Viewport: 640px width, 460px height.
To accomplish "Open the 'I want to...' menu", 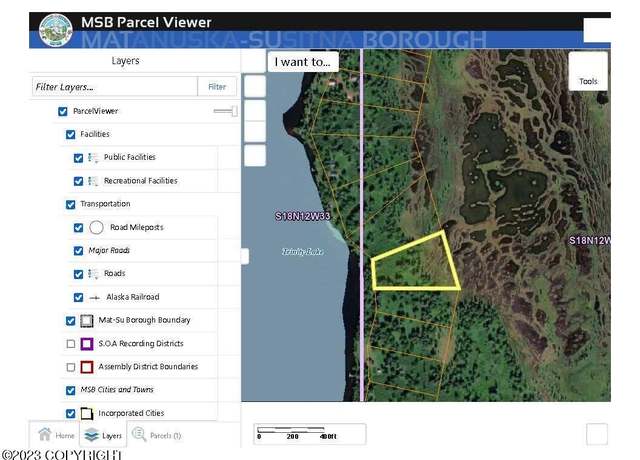I will point(303,62).
